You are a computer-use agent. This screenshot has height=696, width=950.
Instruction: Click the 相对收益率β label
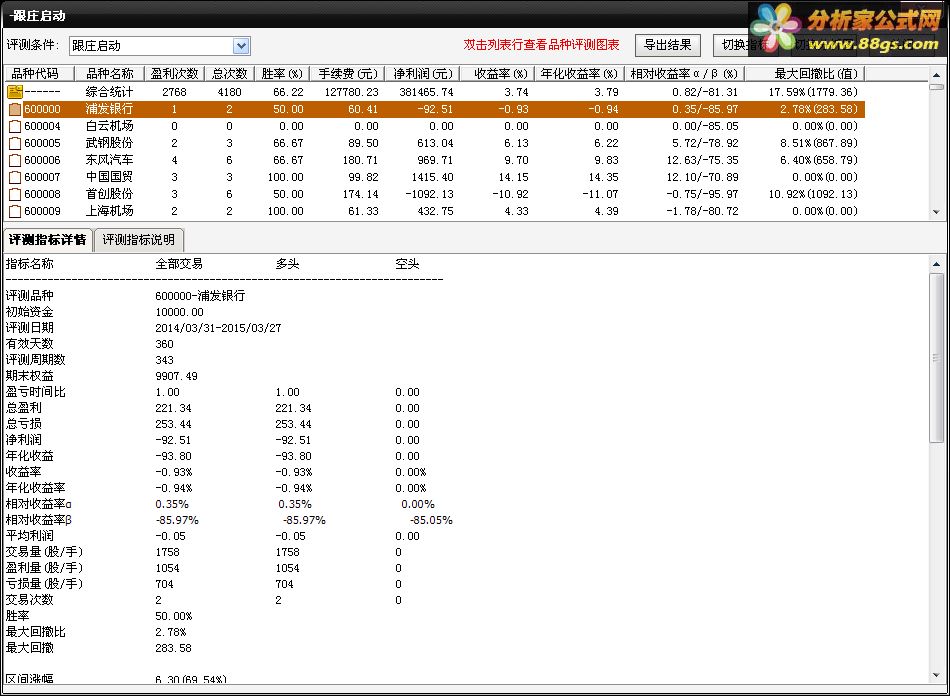click(39, 520)
